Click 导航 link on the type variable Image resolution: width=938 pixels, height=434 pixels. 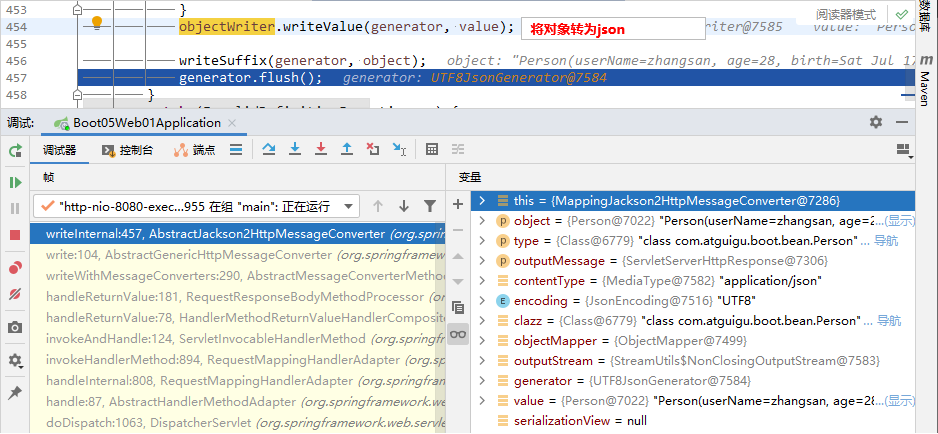[886, 241]
